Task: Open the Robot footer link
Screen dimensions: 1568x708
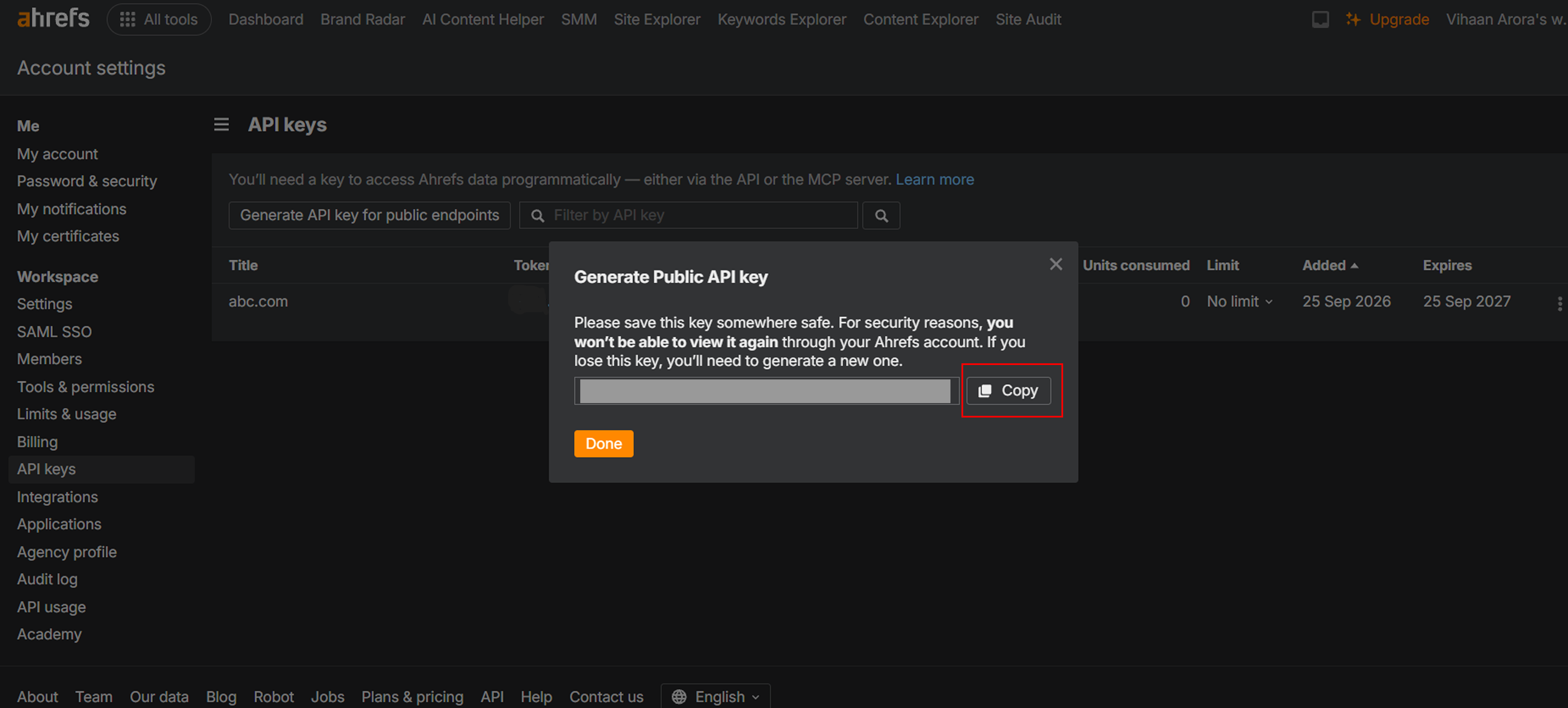Action: (x=273, y=697)
